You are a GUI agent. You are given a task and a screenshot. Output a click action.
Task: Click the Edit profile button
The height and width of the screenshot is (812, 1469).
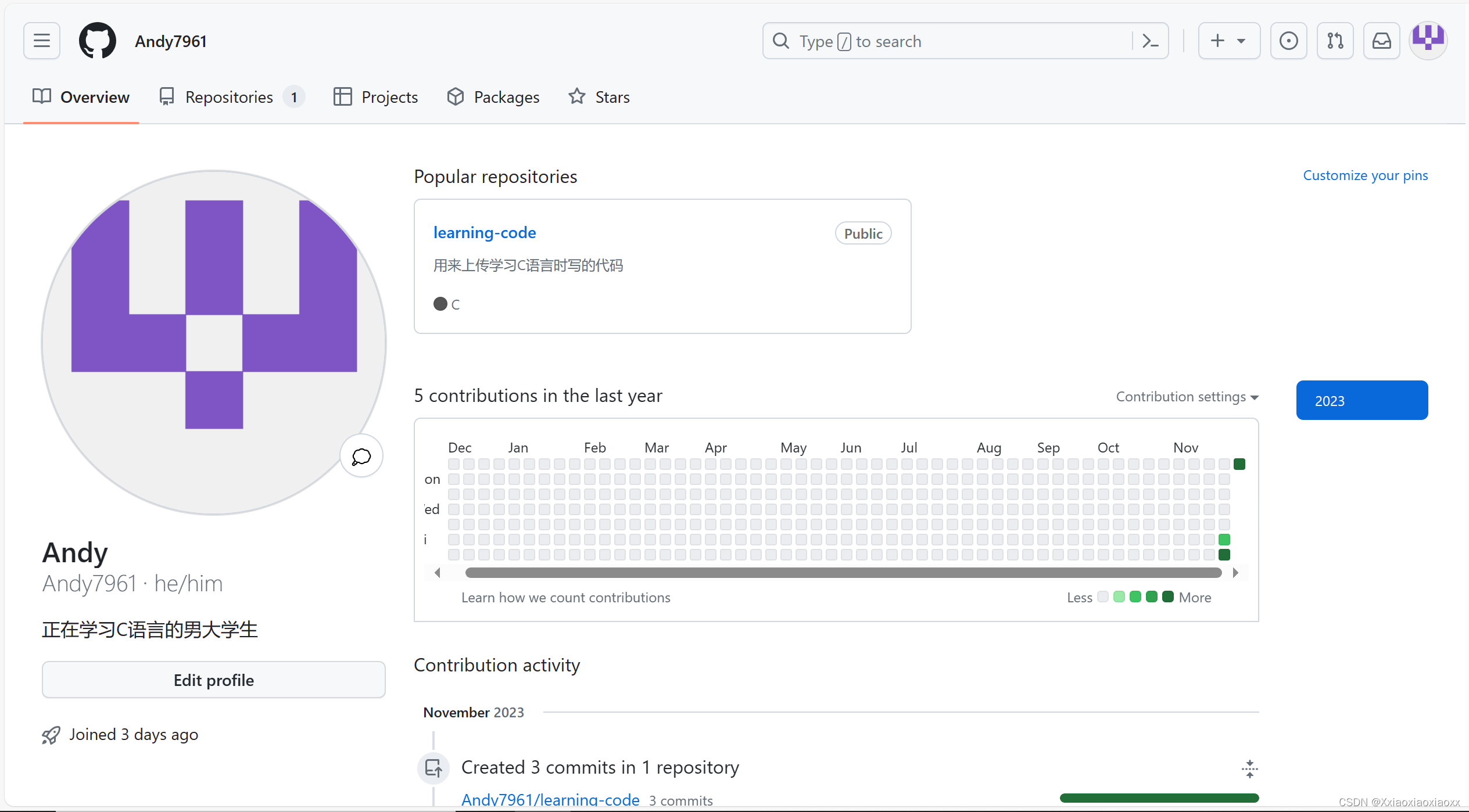[213, 680]
